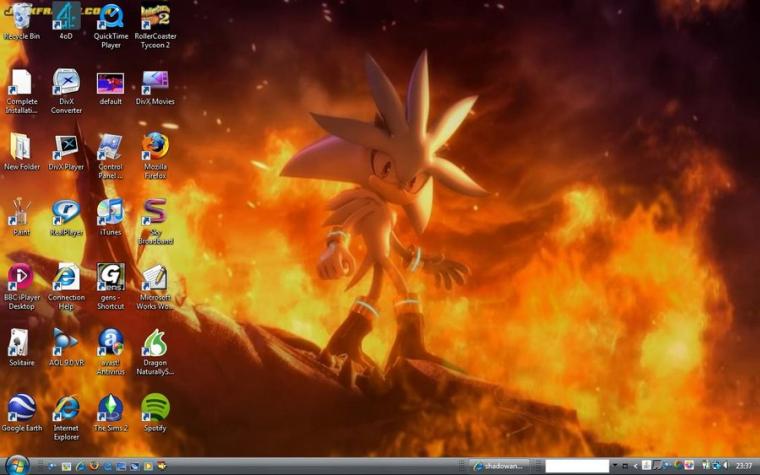The image size is (760, 475).
Task: Click the volume speaker tray icon
Action: [726, 465]
